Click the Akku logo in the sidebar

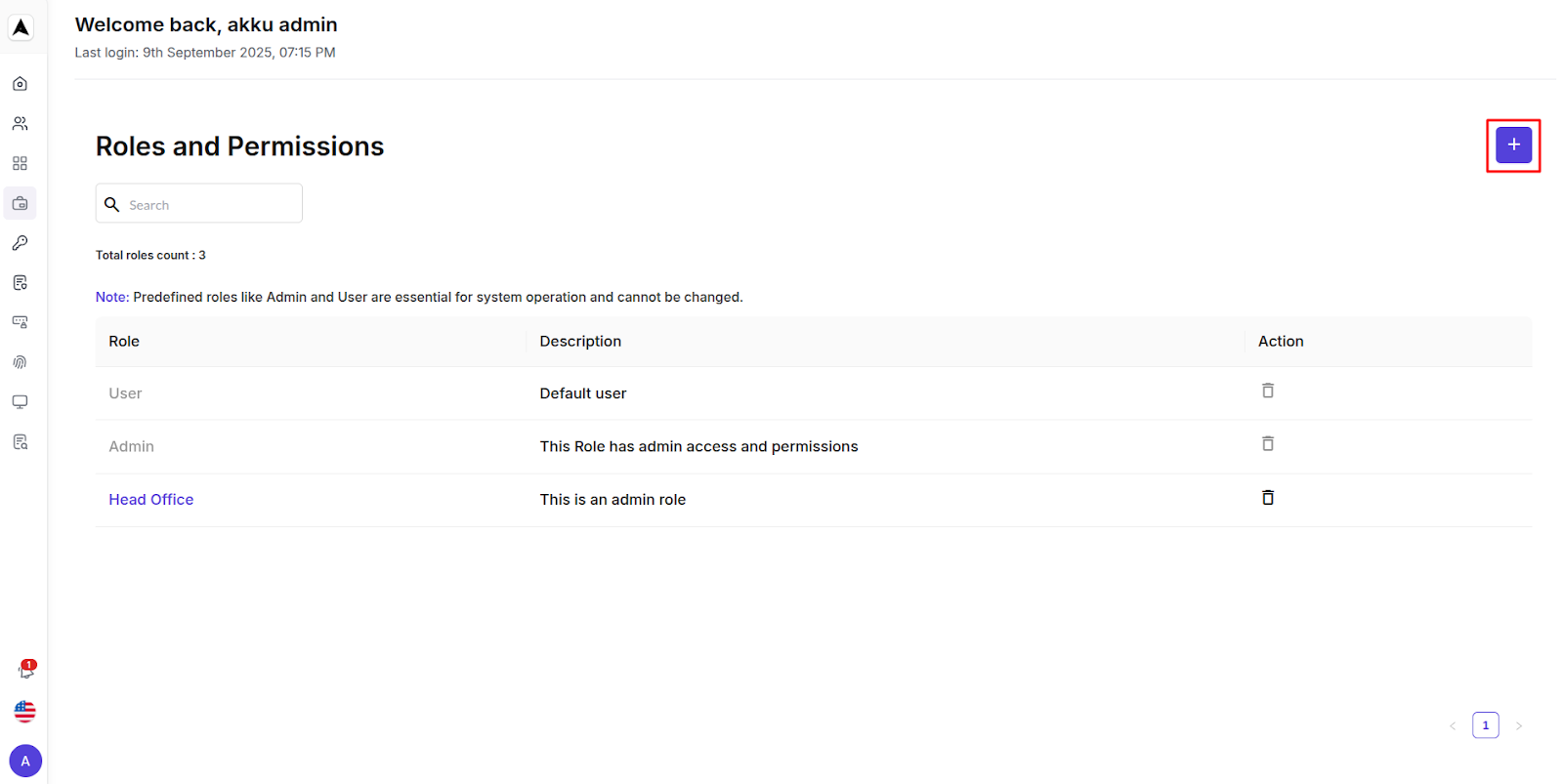21,27
